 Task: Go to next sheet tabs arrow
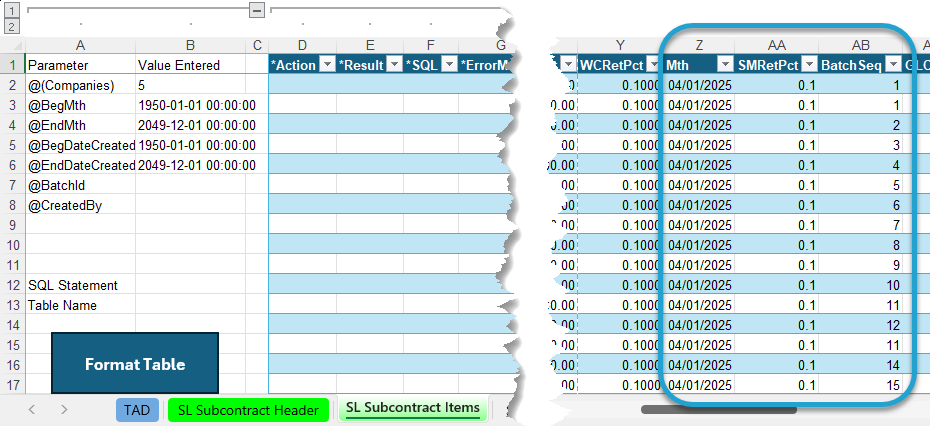[x=64, y=409]
